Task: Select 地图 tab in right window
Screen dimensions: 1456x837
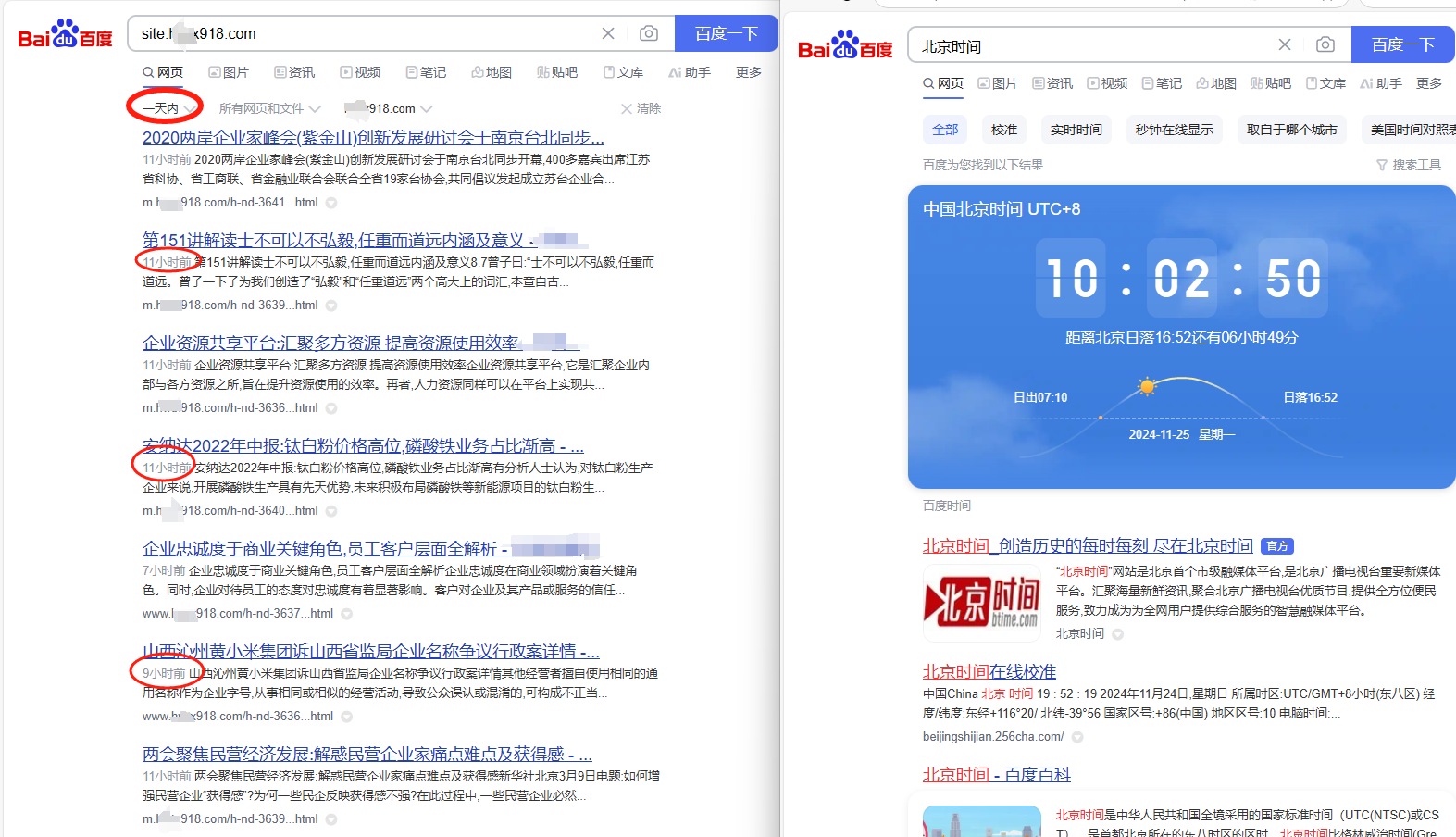Action: [1216, 83]
